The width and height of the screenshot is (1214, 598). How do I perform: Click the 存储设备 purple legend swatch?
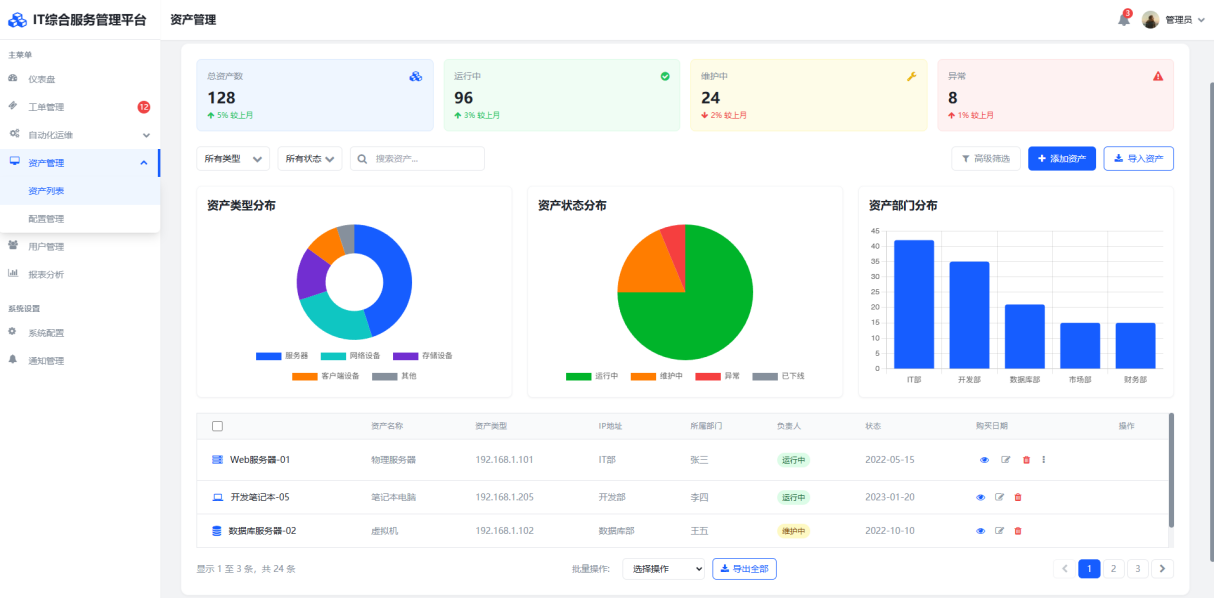(x=405, y=356)
